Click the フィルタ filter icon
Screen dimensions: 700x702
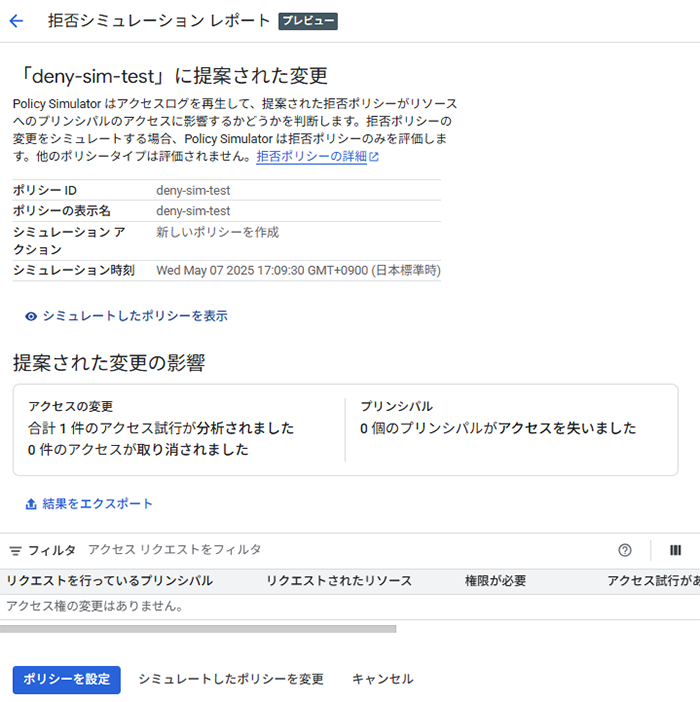[15, 550]
